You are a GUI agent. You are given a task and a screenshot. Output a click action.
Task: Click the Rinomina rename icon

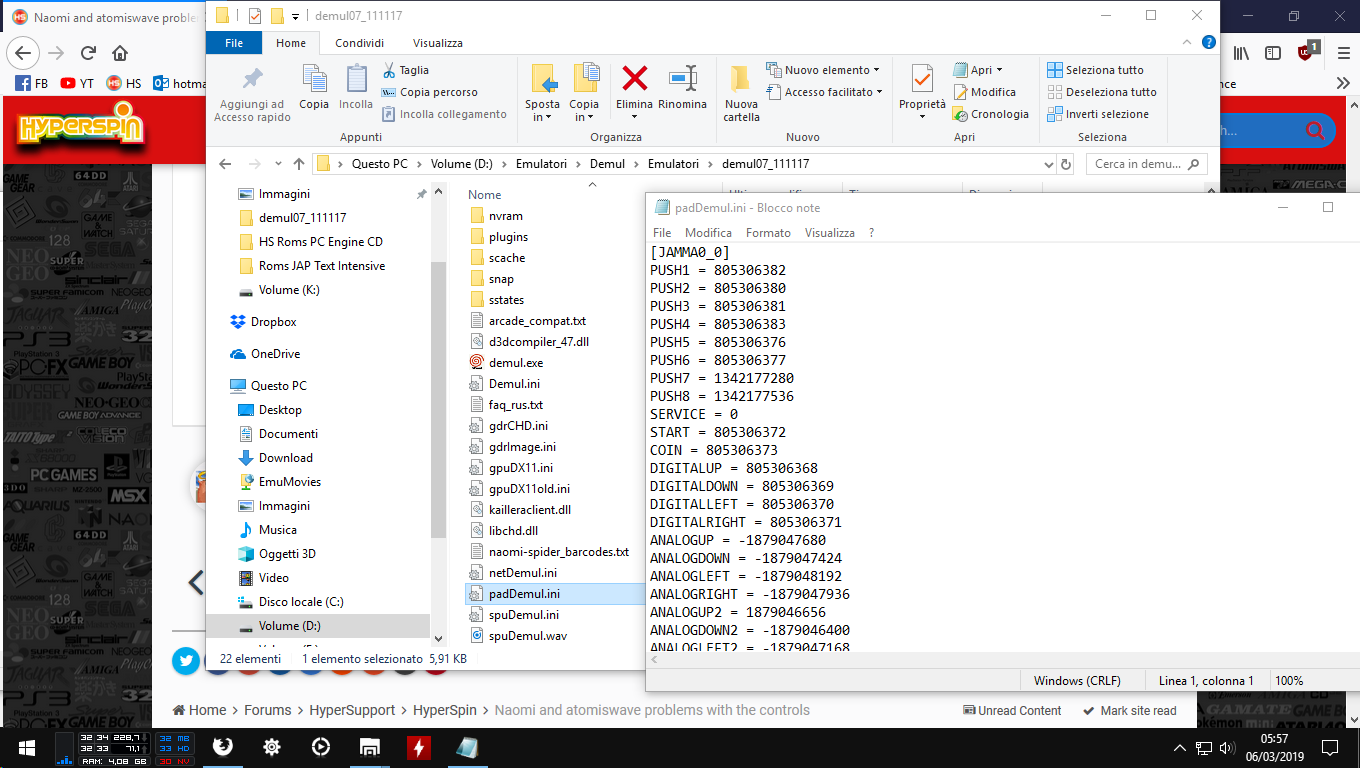(x=682, y=79)
